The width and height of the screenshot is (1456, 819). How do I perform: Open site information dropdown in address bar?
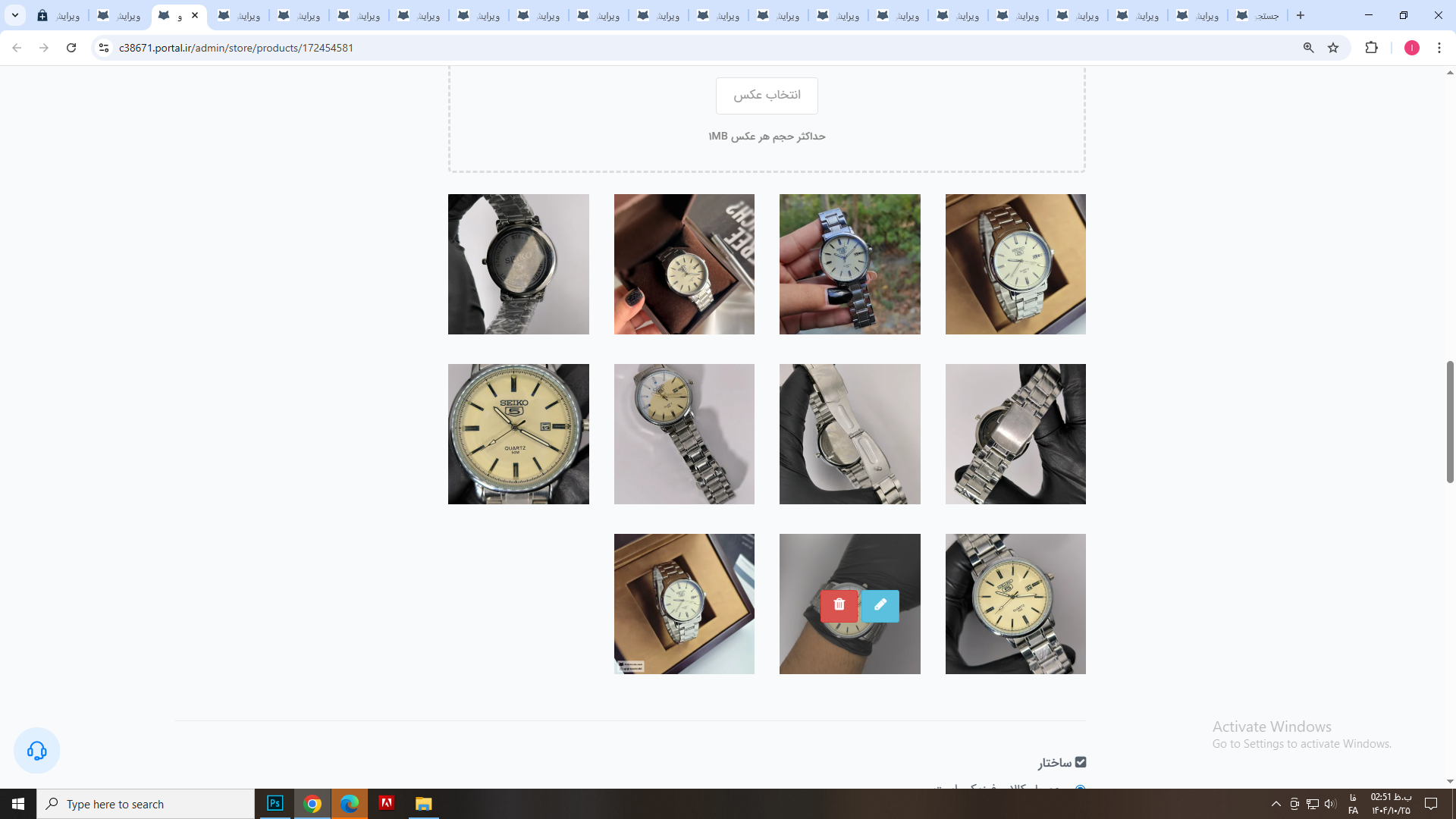point(104,48)
